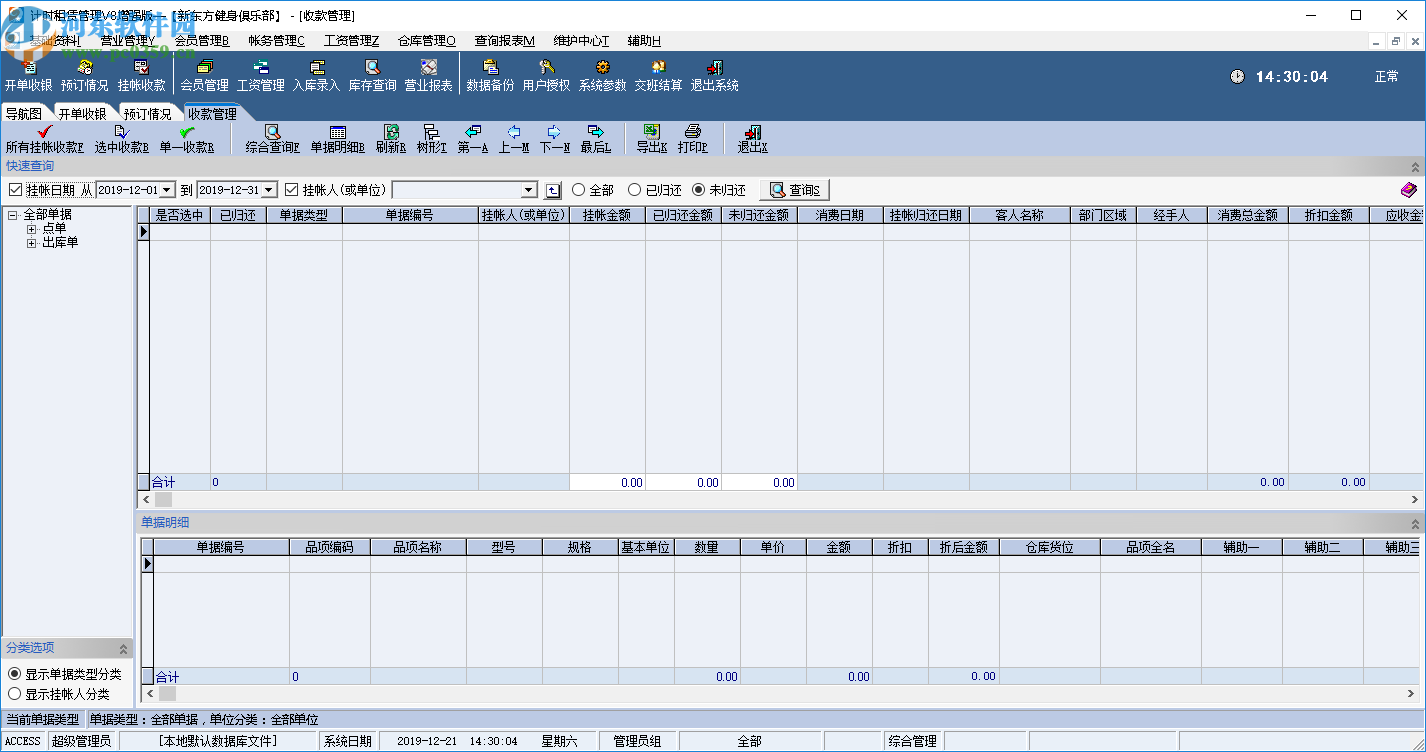This screenshot has width=1426, height=752.
Task: Switch to the 预订情况 tab
Action: point(148,114)
